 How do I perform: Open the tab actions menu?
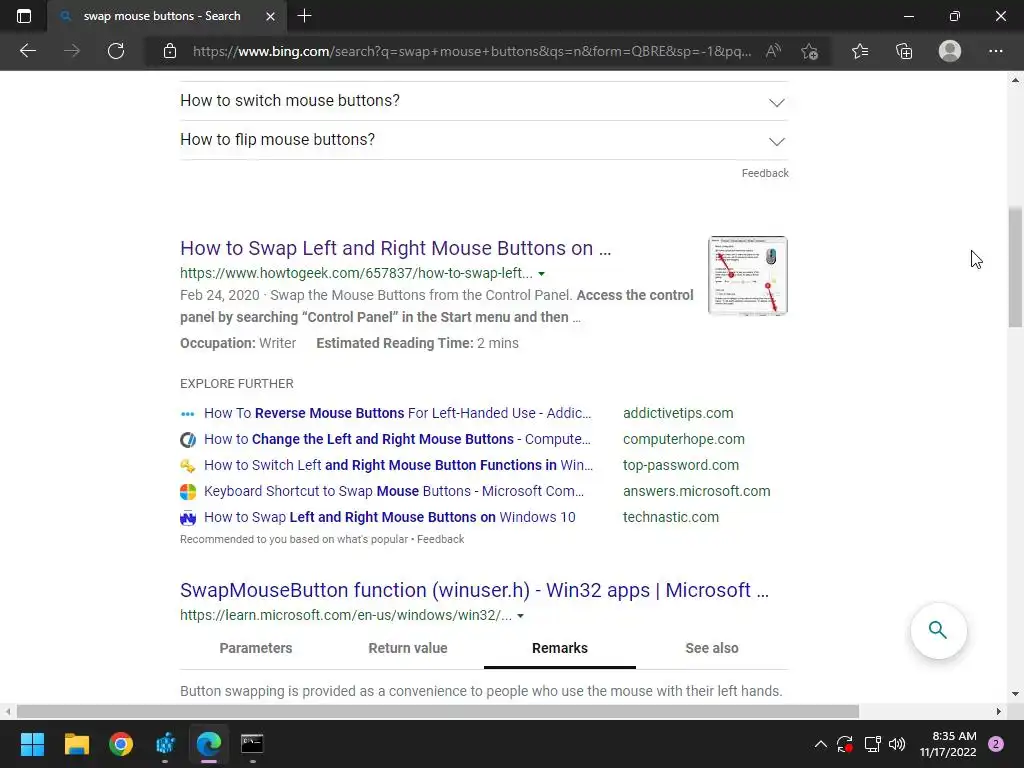point(24,16)
